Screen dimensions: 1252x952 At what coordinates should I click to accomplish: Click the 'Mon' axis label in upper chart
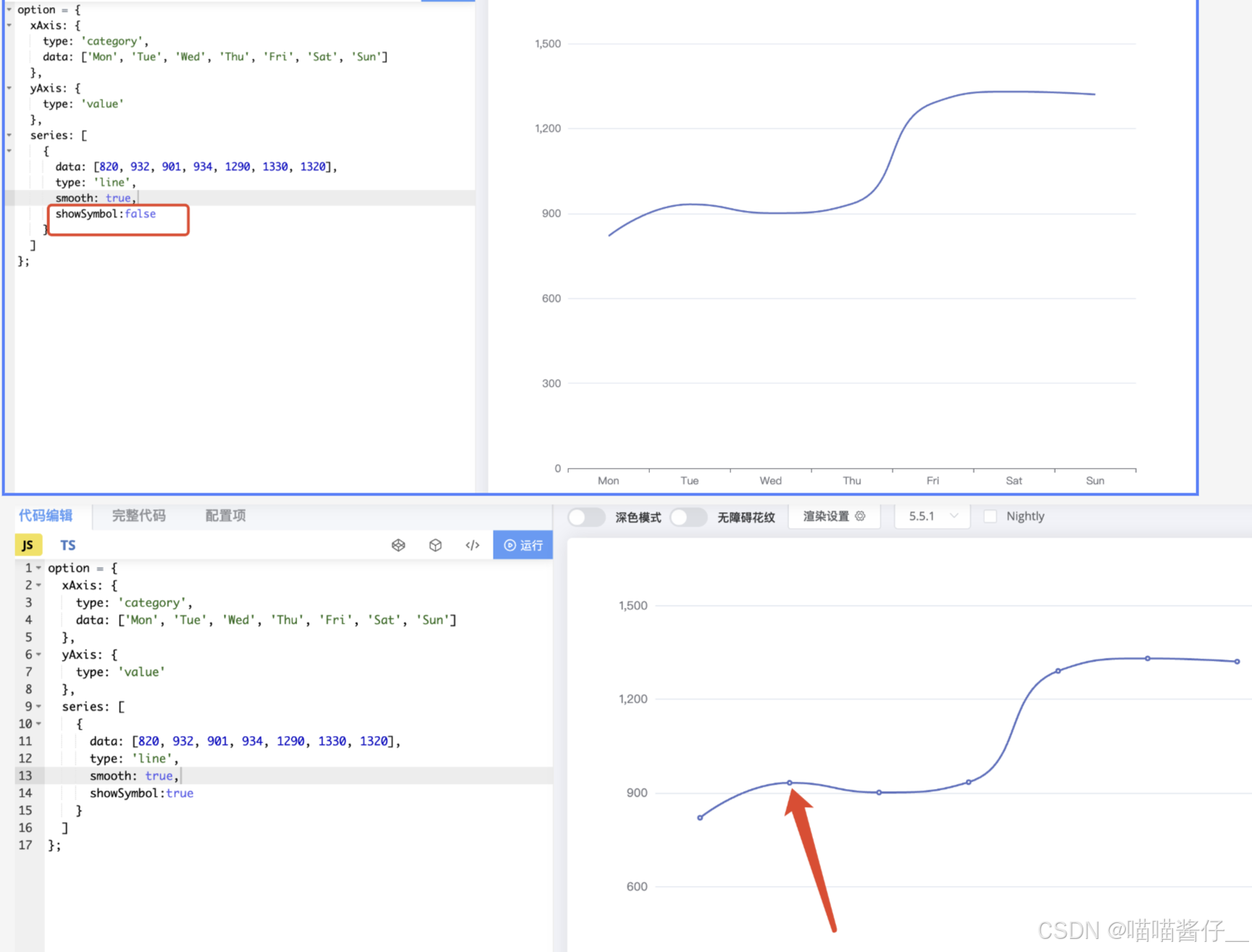[x=609, y=480]
